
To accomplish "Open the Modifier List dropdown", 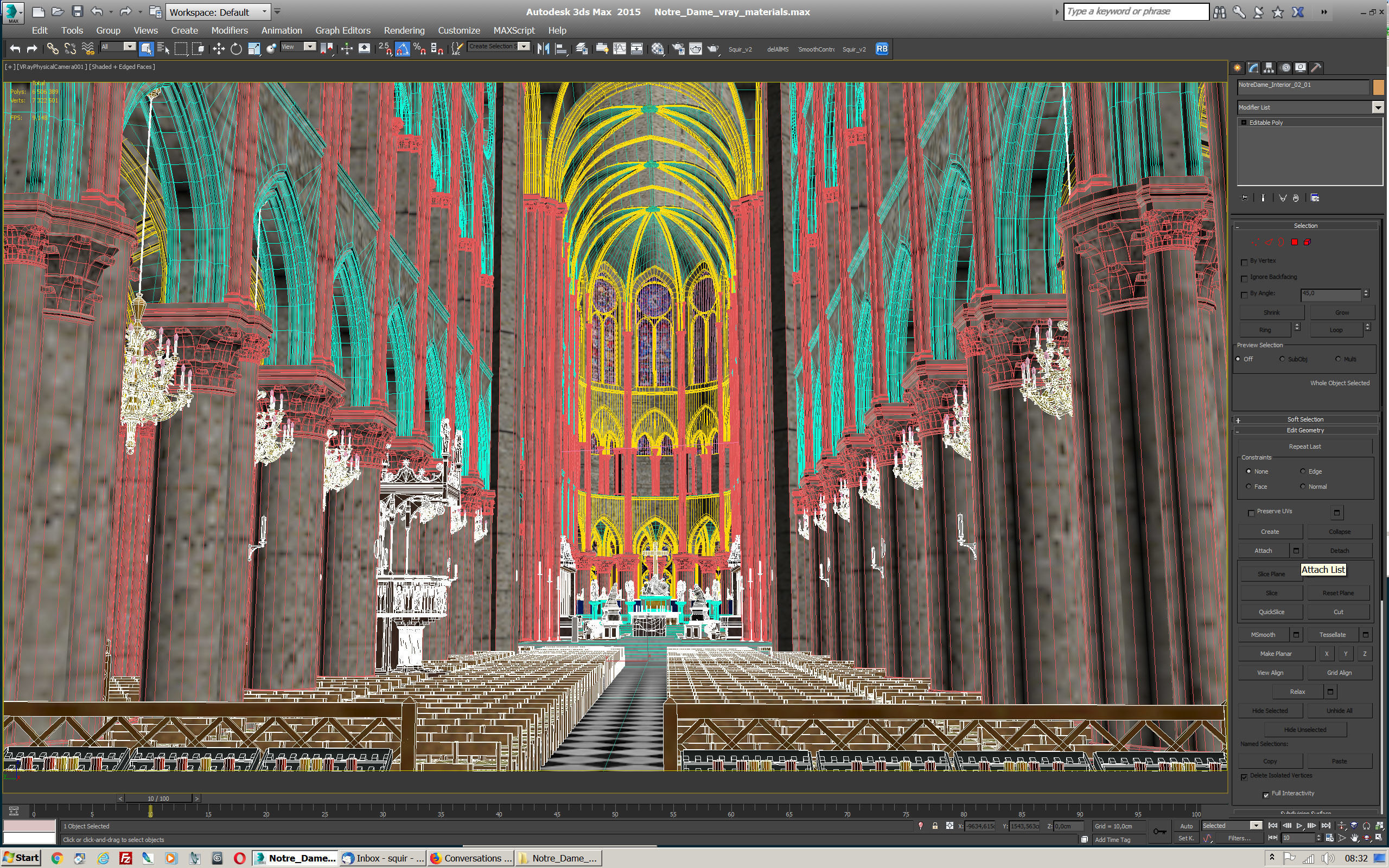I will pos(1310,107).
